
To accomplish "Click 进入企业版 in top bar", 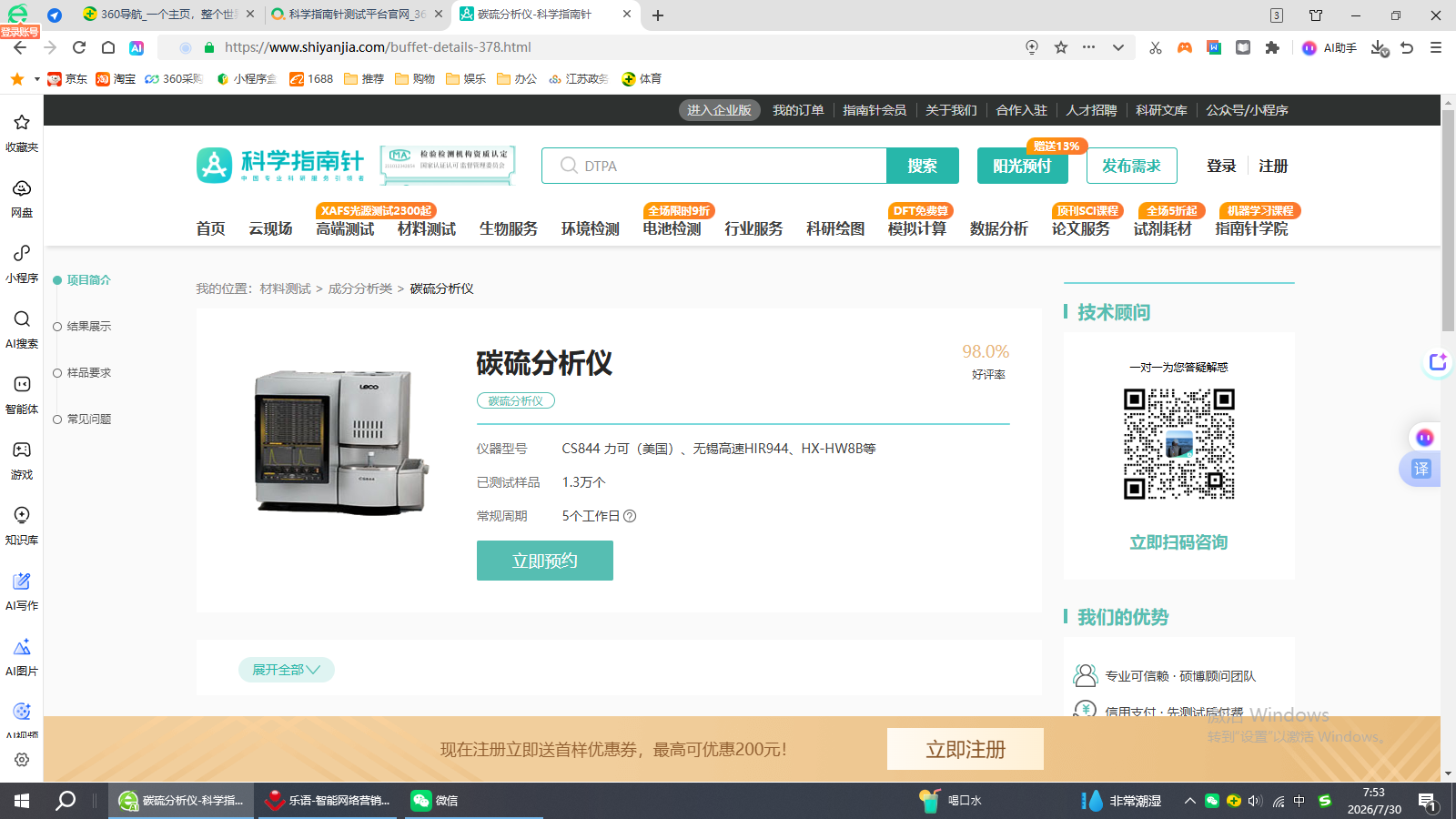I will tap(719, 110).
